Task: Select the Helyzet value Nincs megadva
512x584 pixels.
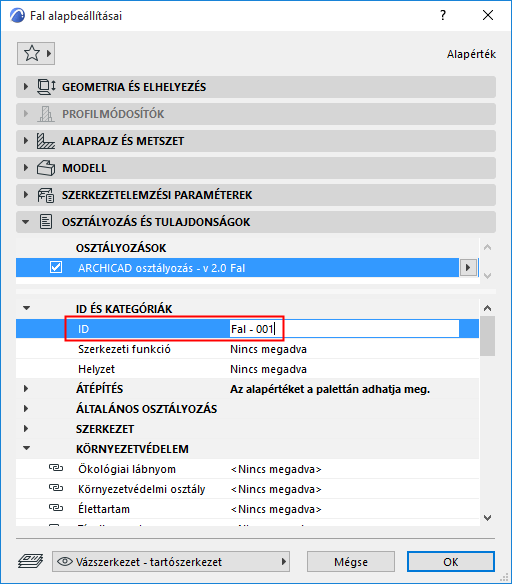Action: (268, 369)
